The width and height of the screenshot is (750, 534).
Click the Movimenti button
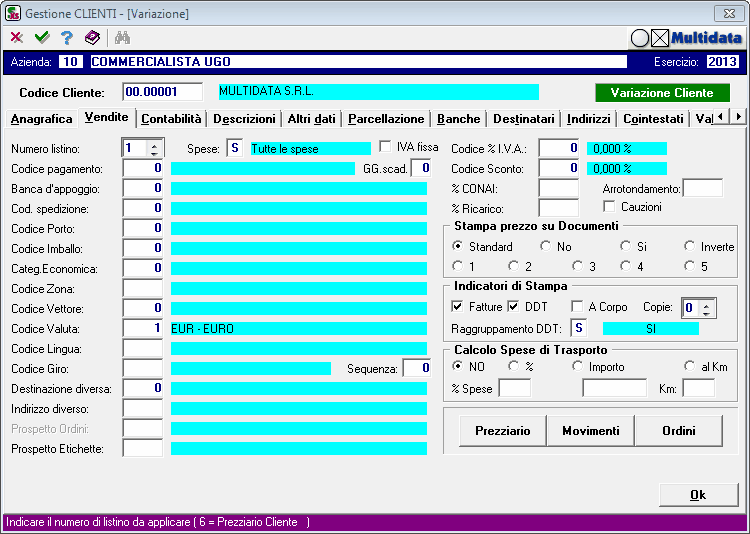tap(591, 431)
